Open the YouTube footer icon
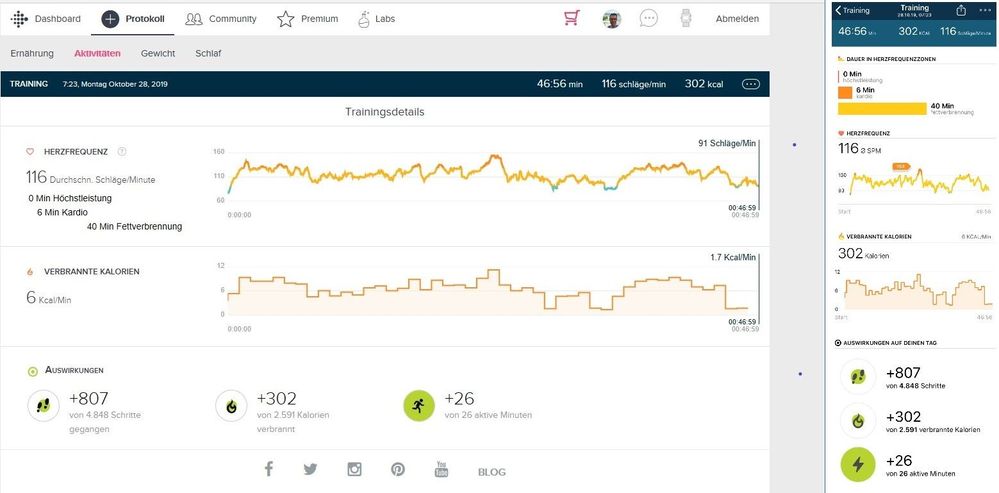Viewport: 999px width, 493px height. coord(442,469)
